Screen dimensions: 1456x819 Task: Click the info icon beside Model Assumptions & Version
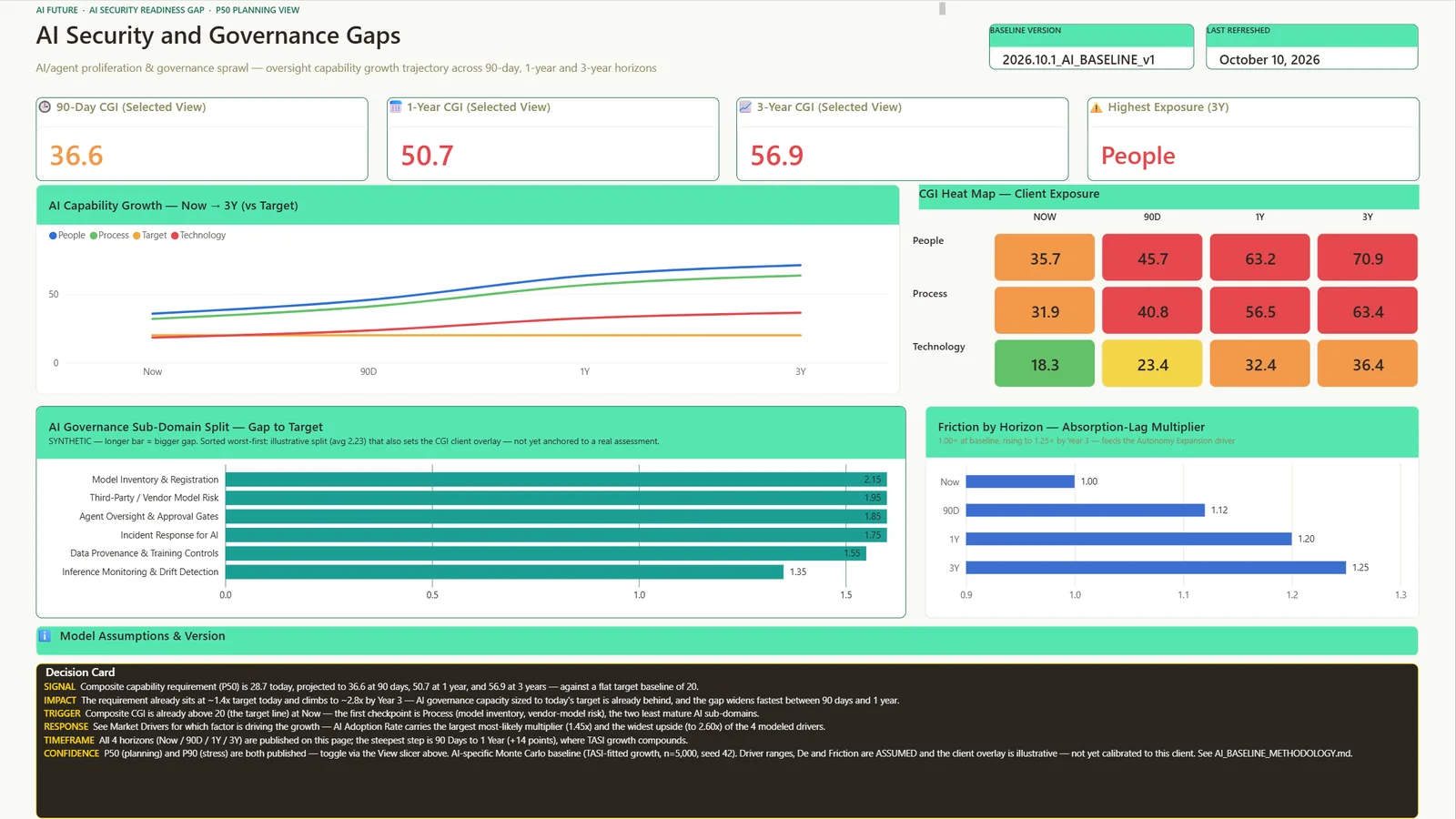point(45,636)
